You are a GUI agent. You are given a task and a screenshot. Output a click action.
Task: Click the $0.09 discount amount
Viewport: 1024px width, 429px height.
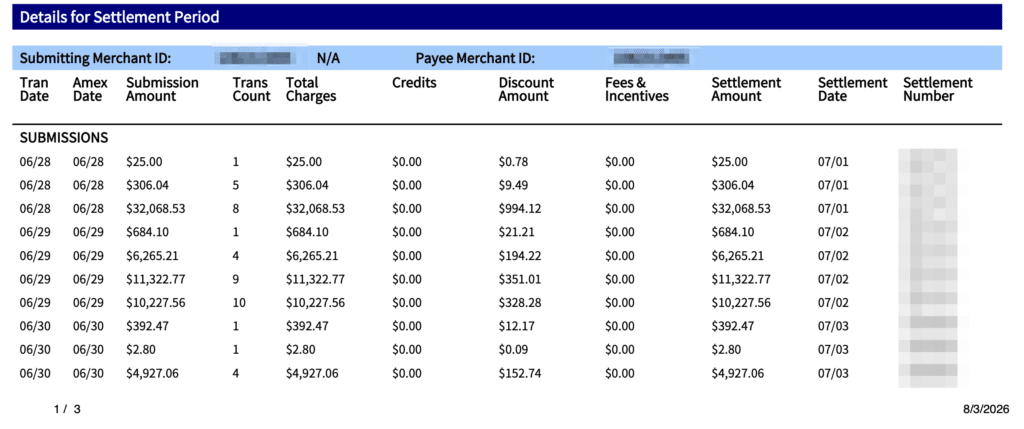[x=513, y=350]
